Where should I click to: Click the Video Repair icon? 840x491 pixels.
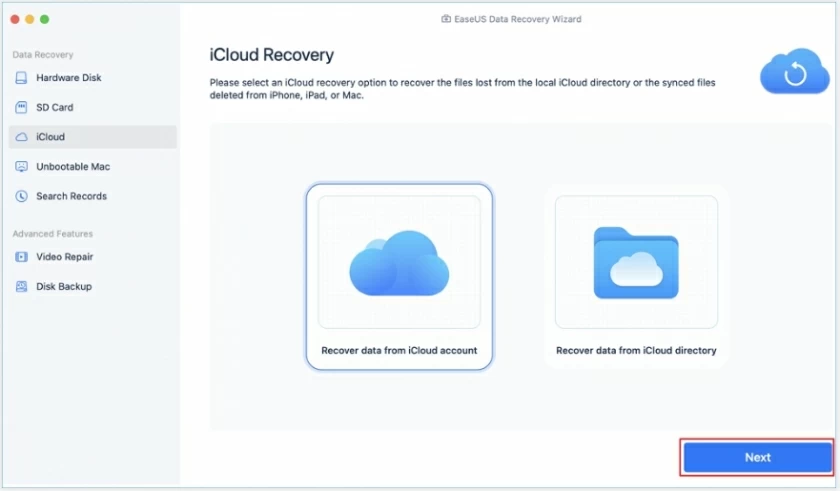21,257
